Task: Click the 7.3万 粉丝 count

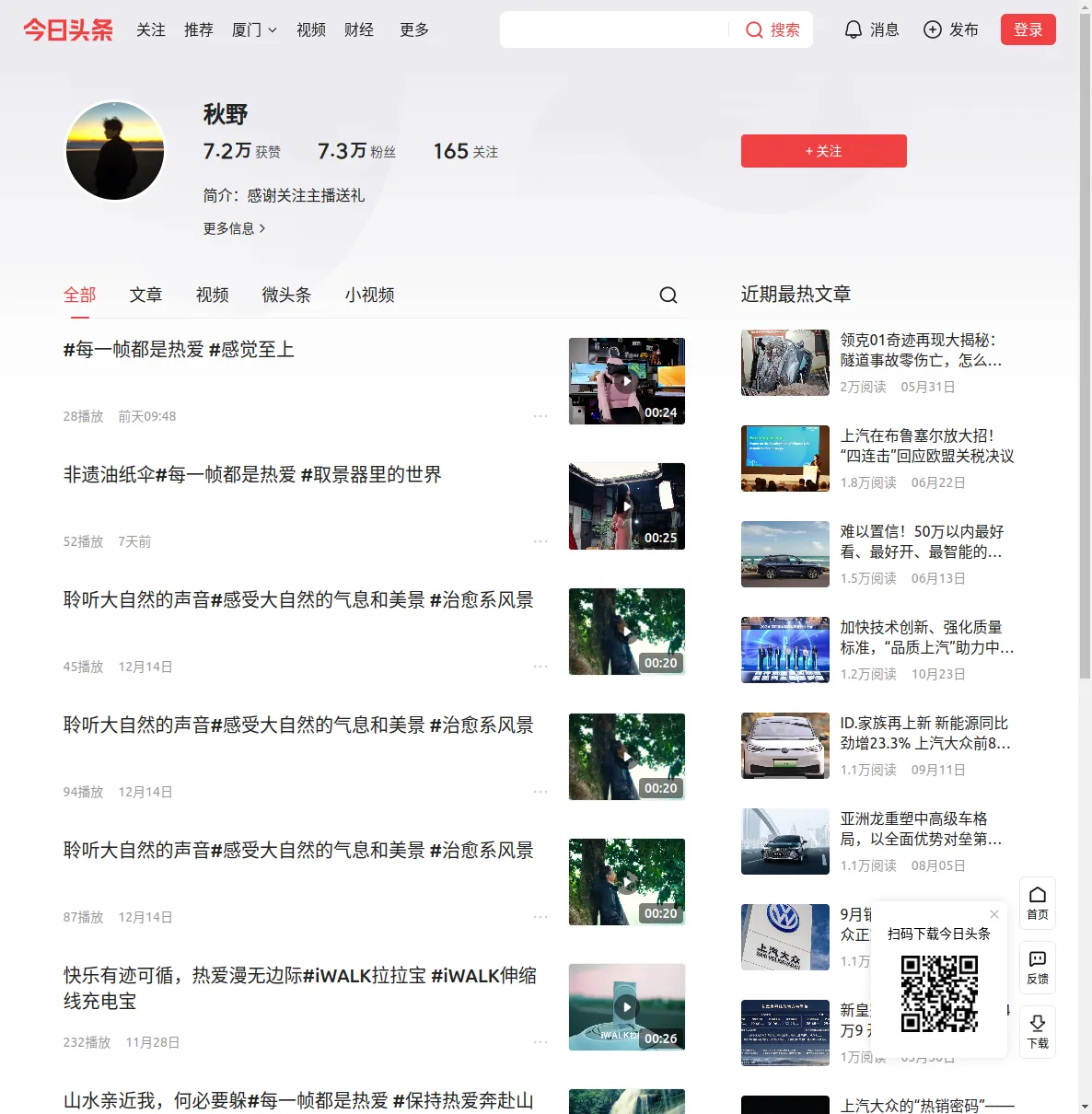Action: (357, 151)
